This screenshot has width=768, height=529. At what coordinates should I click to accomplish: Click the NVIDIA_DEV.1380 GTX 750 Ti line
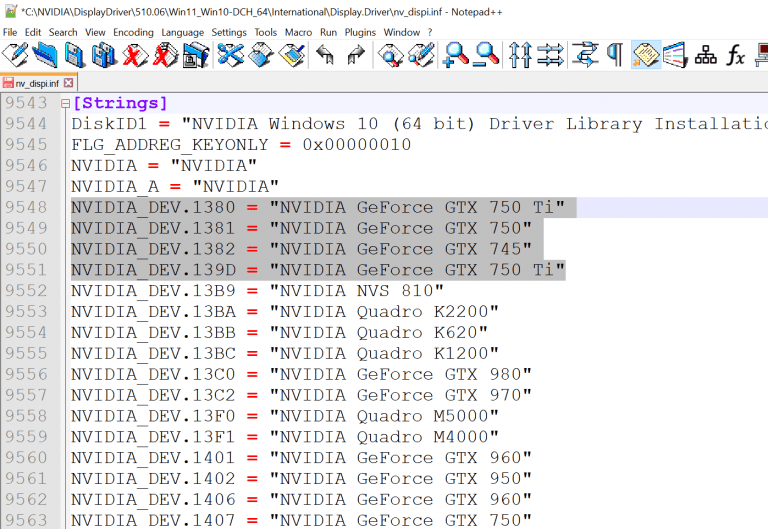click(318, 208)
